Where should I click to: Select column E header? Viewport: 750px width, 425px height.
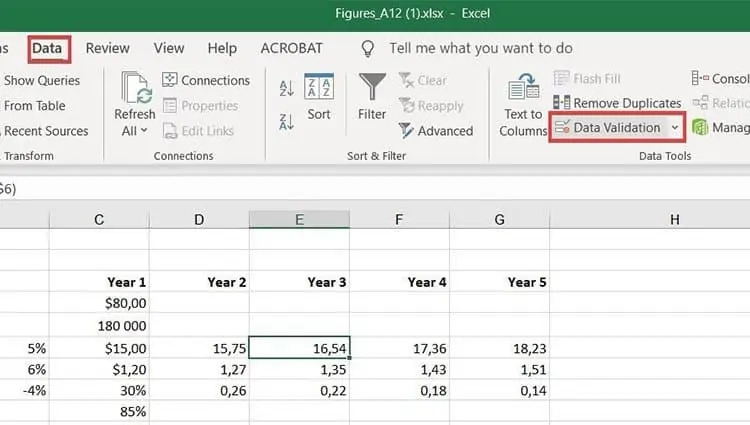(299, 219)
